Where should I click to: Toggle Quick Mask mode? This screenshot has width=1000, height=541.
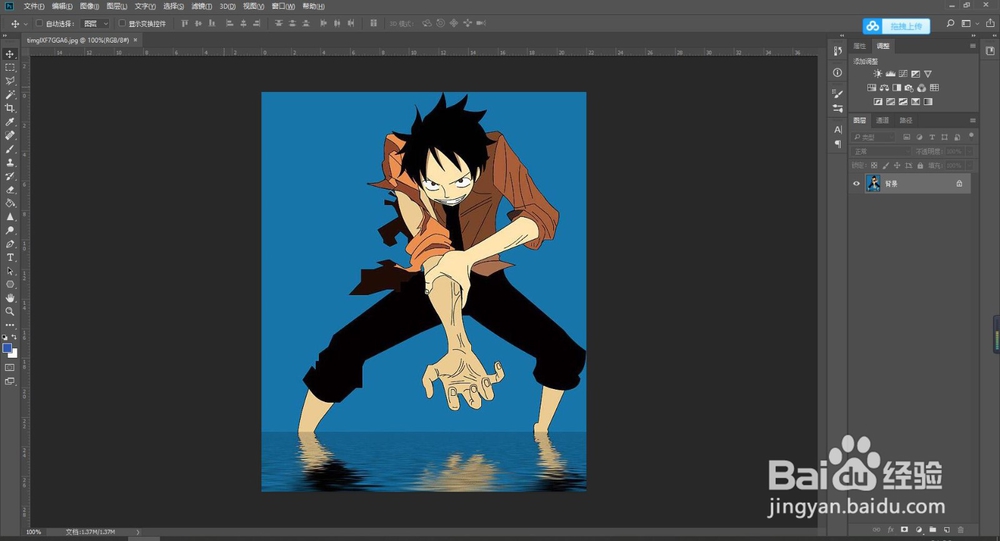tap(10, 367)
